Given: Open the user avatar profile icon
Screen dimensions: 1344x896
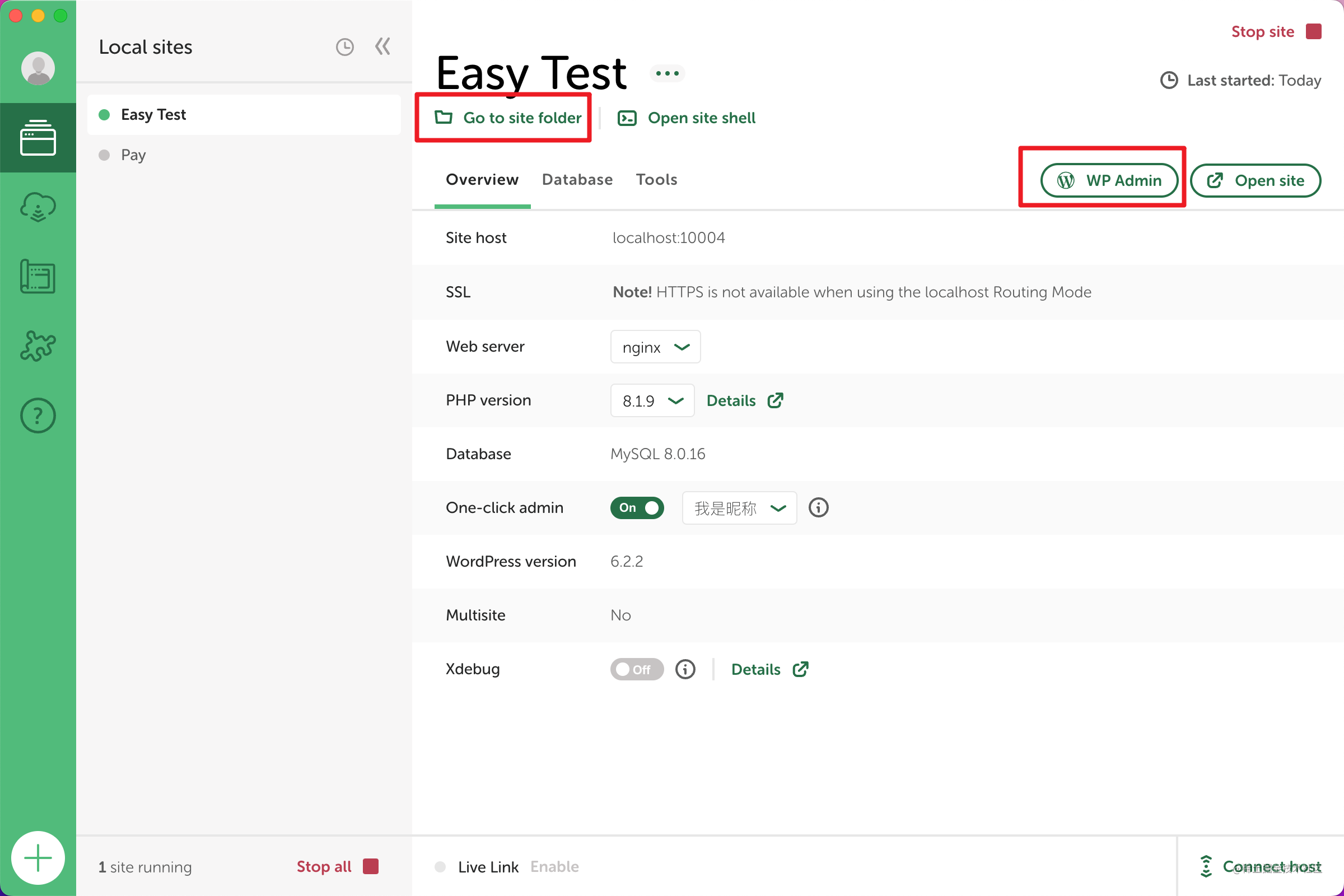Looking at the screenshot, I should coord(38,68).
